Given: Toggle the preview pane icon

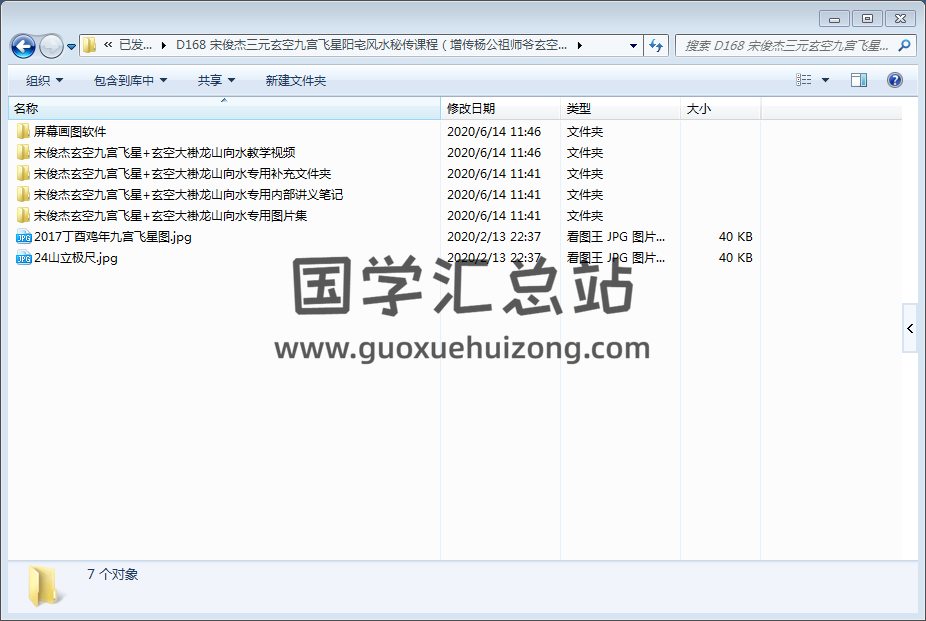Looking at the screenshot, I should click(x=859, y=80).
